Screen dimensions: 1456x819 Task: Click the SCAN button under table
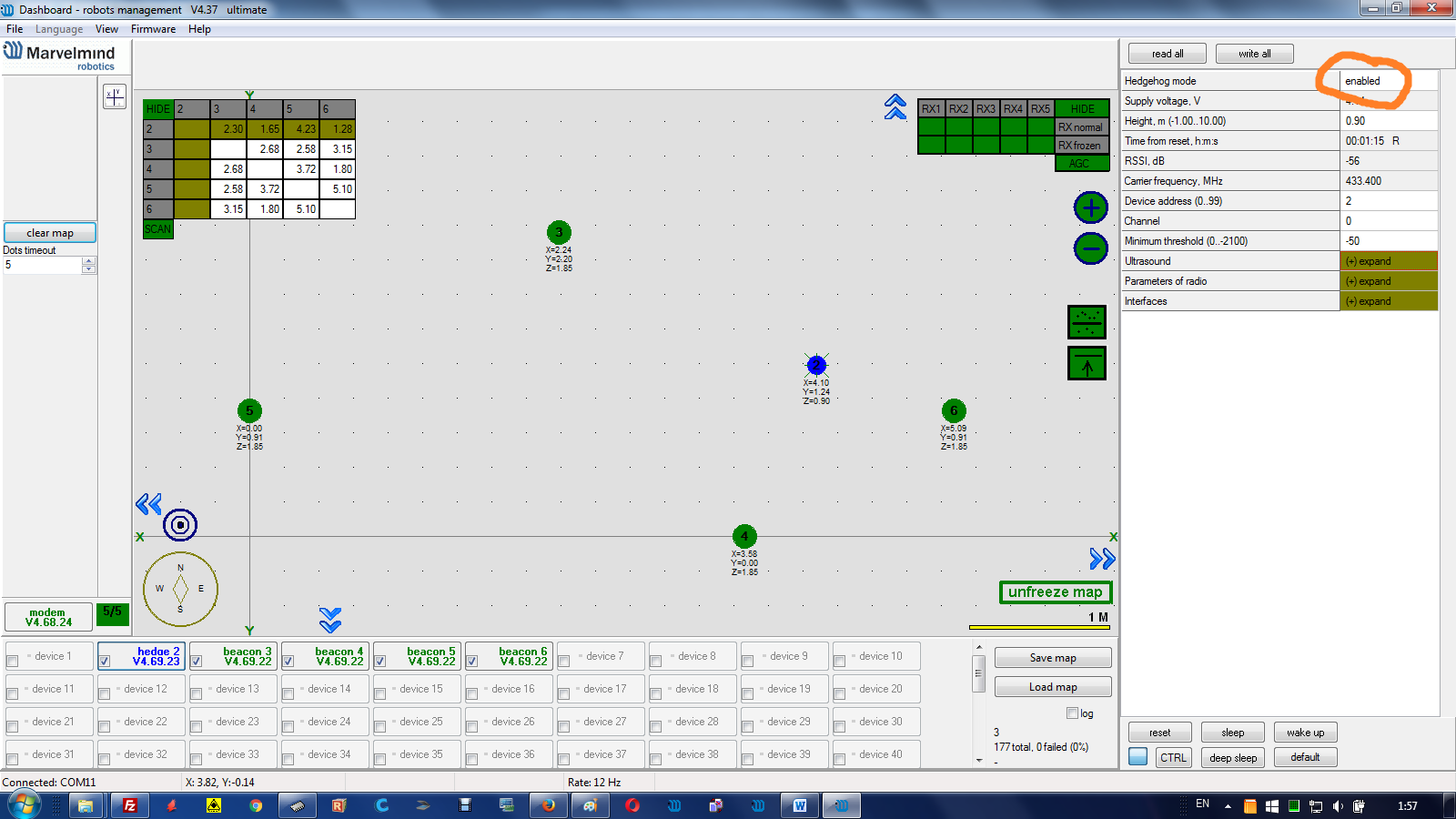pyautogui.click(x=158, y=229)
